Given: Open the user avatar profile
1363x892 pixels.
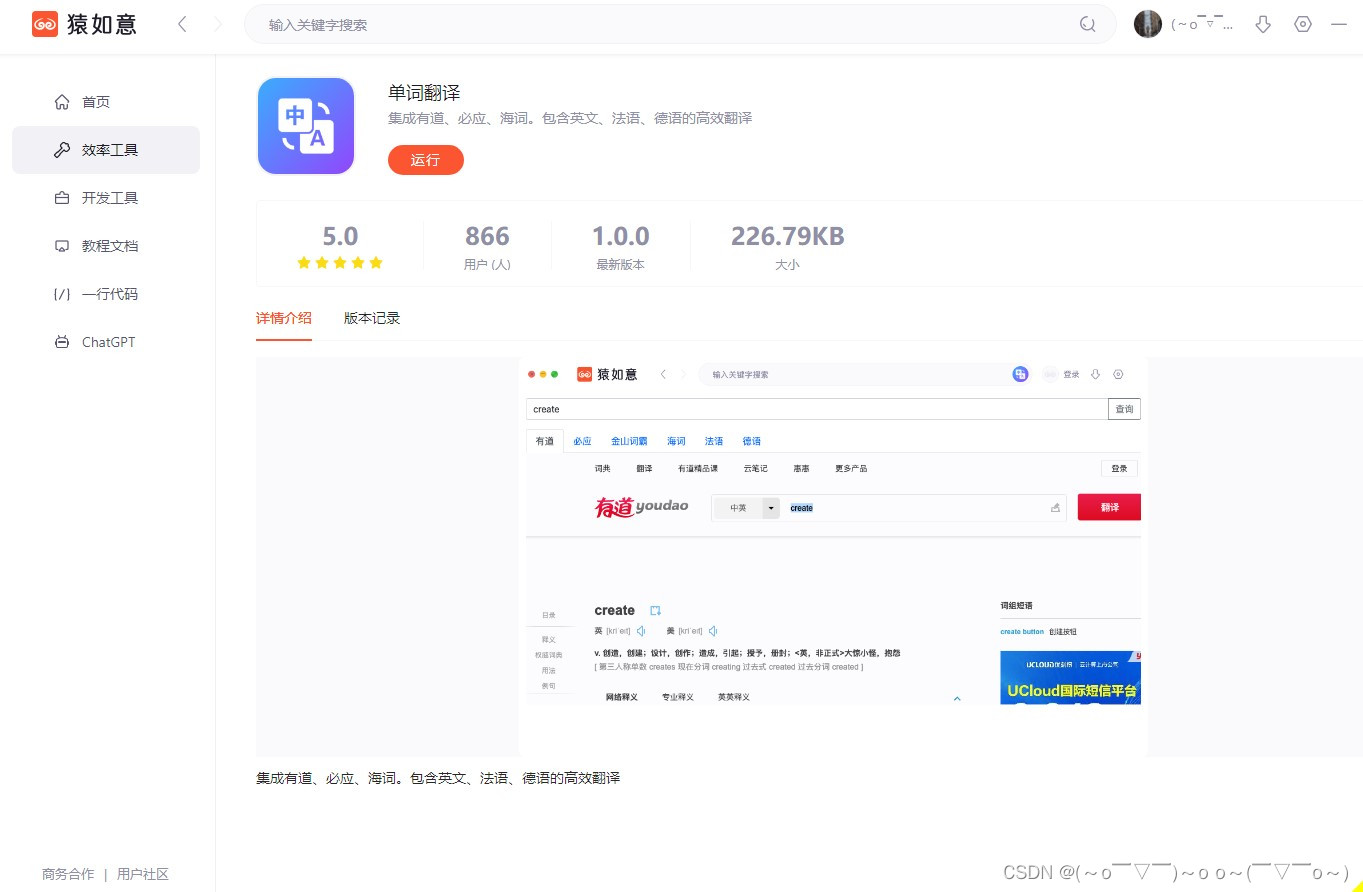Looking at the screenshot, I should pyautogui.click(x=1148, y=24).
